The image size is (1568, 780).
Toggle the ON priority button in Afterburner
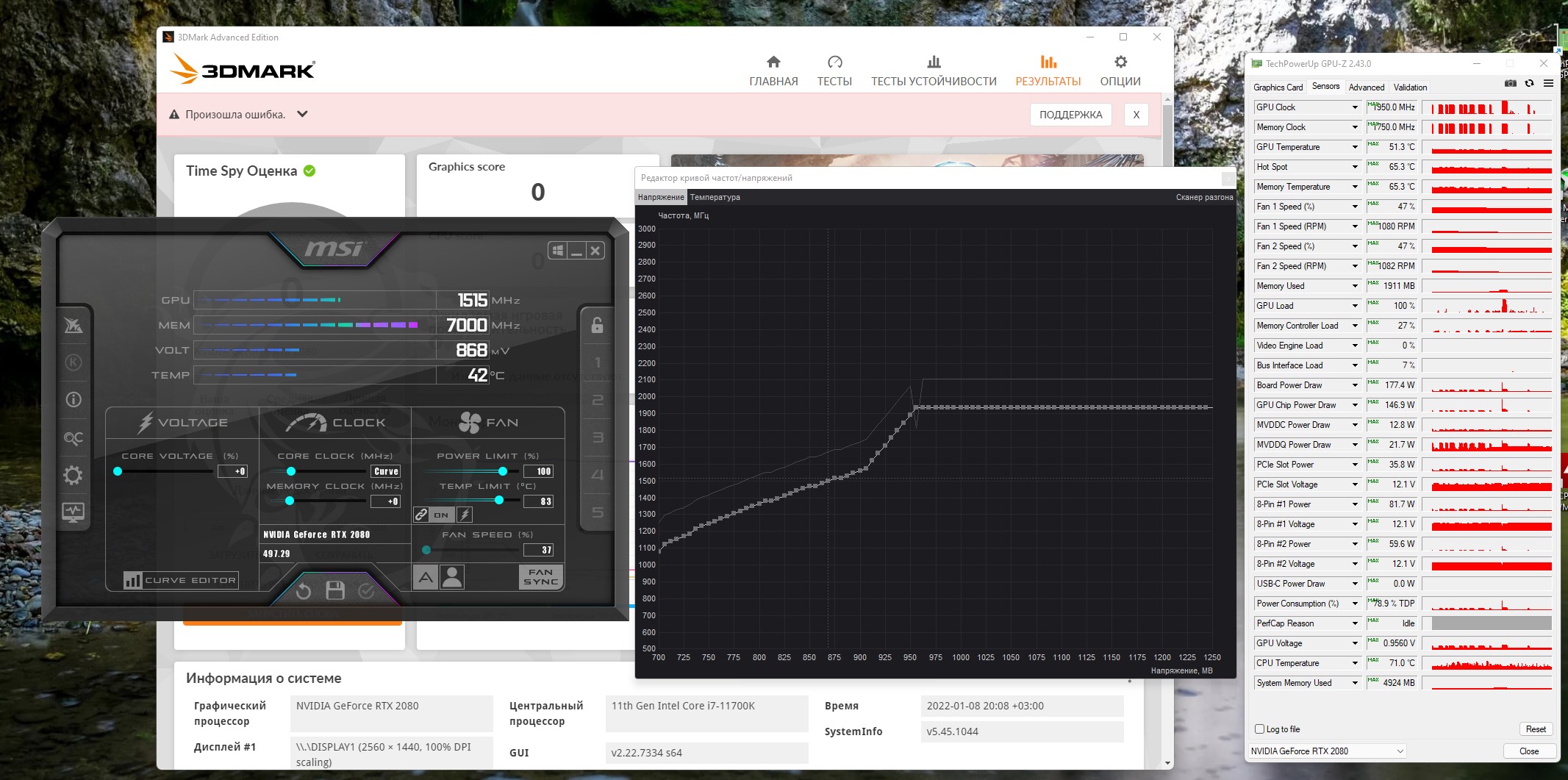tap(441, 515)
